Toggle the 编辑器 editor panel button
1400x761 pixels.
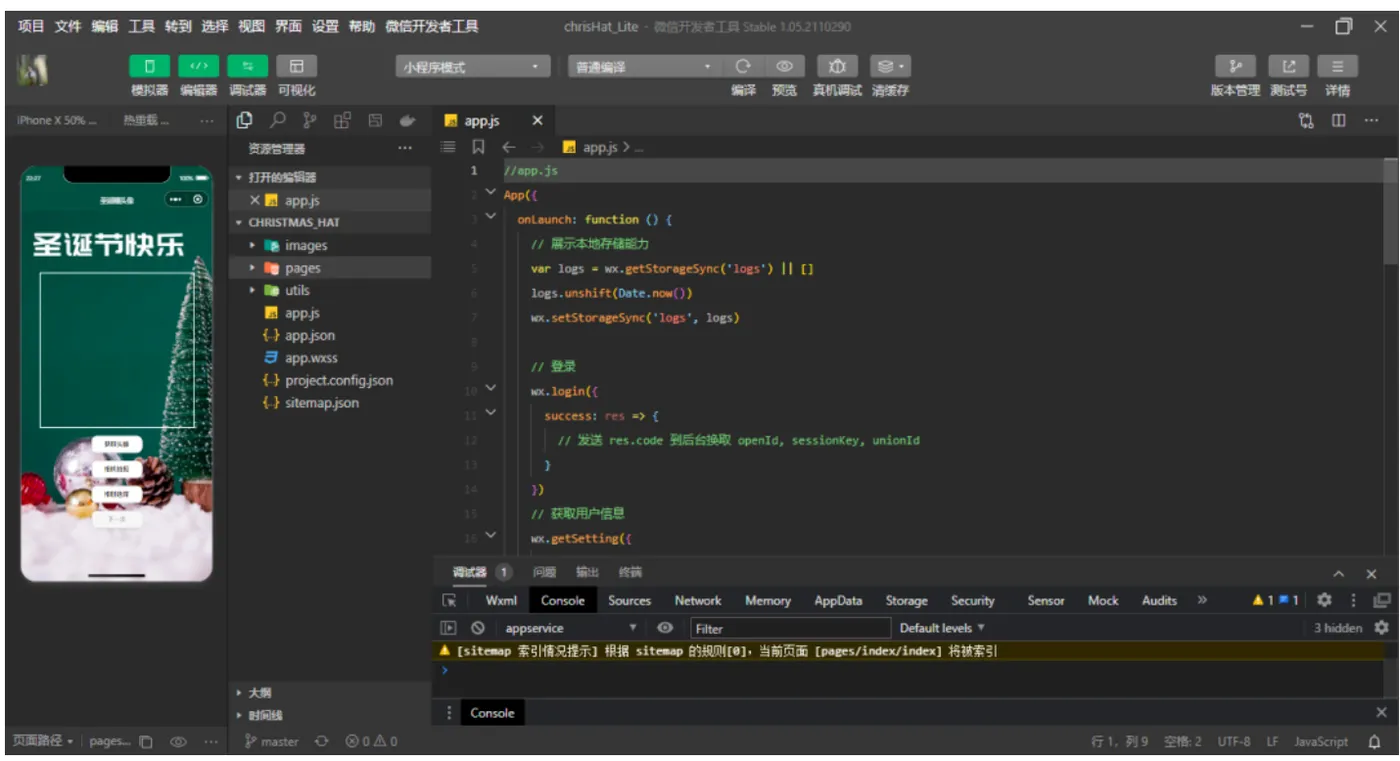pos(199,66)
